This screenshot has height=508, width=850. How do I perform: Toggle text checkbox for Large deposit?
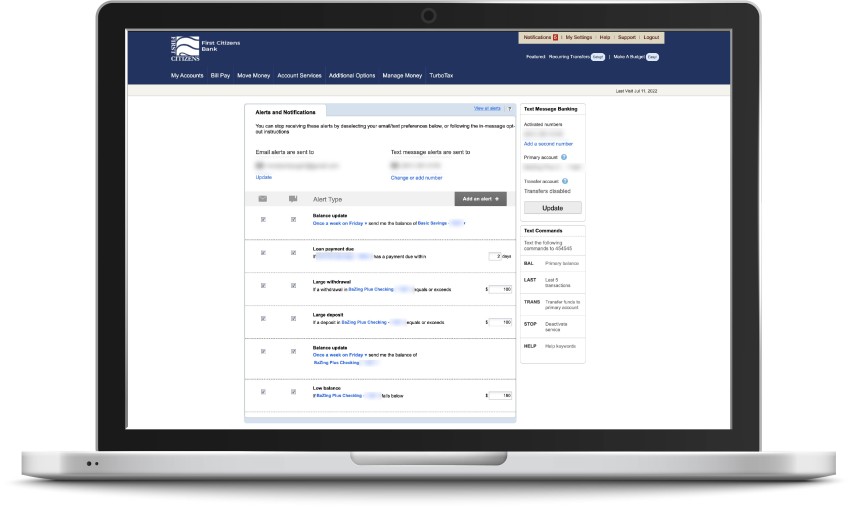coord(293,319)
